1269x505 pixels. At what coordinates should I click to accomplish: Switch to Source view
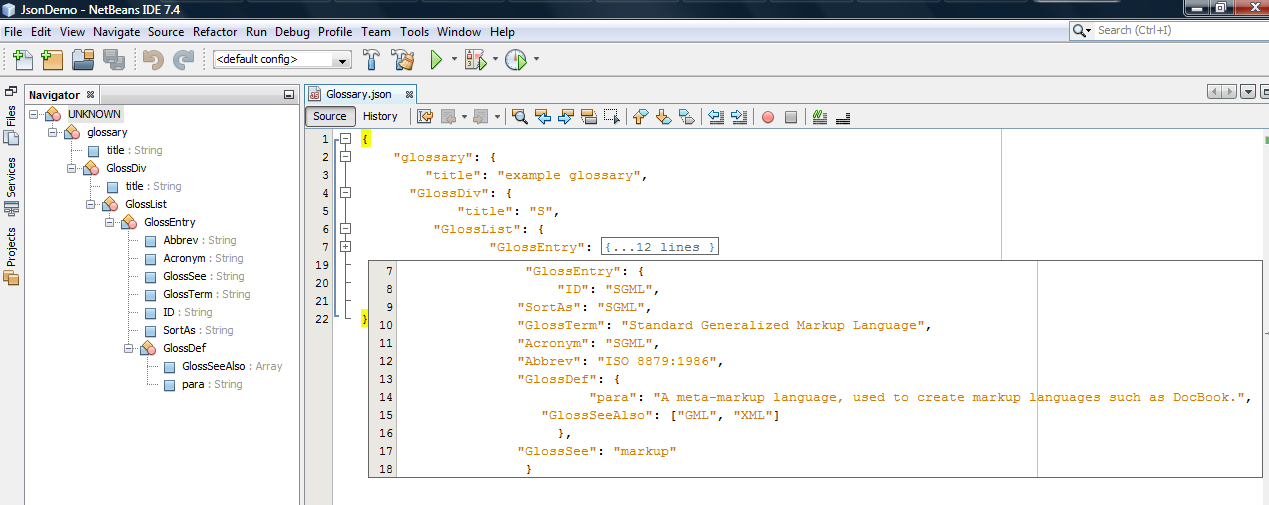pos(330,116)
